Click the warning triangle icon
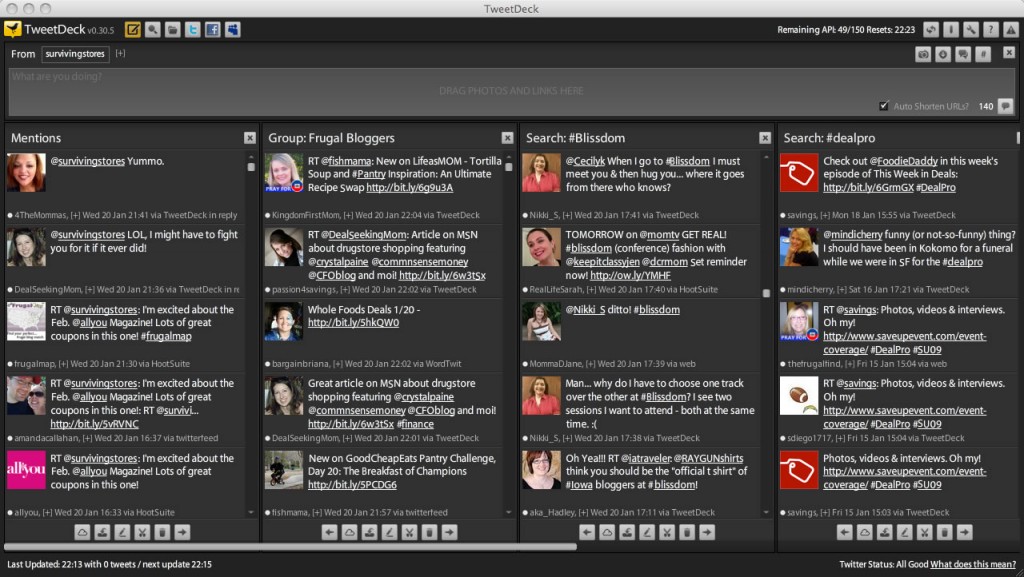This screenshot has height=577, width=1024. click(1010, 29)
